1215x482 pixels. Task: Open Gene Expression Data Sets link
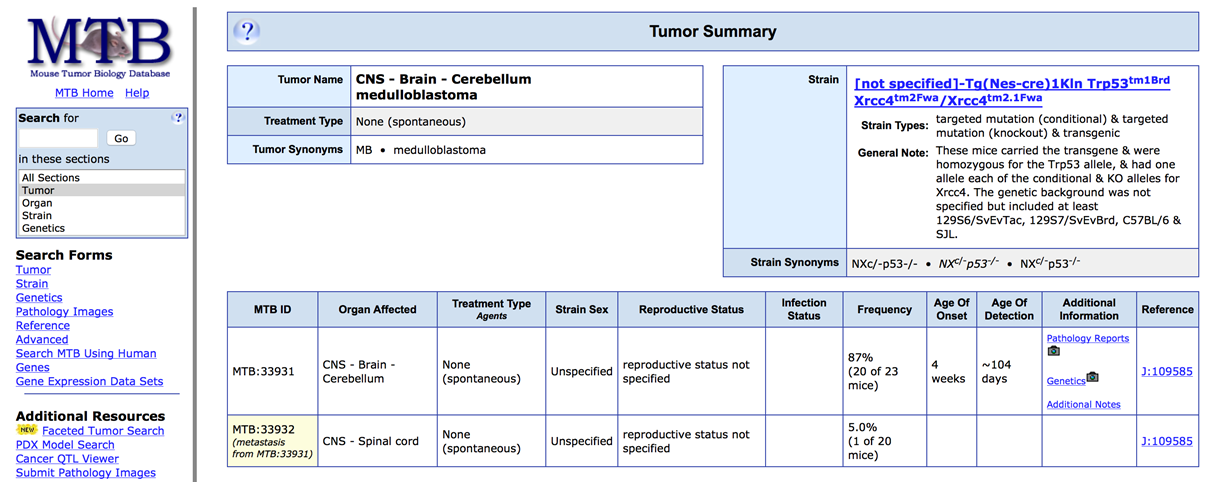(89, 381)
